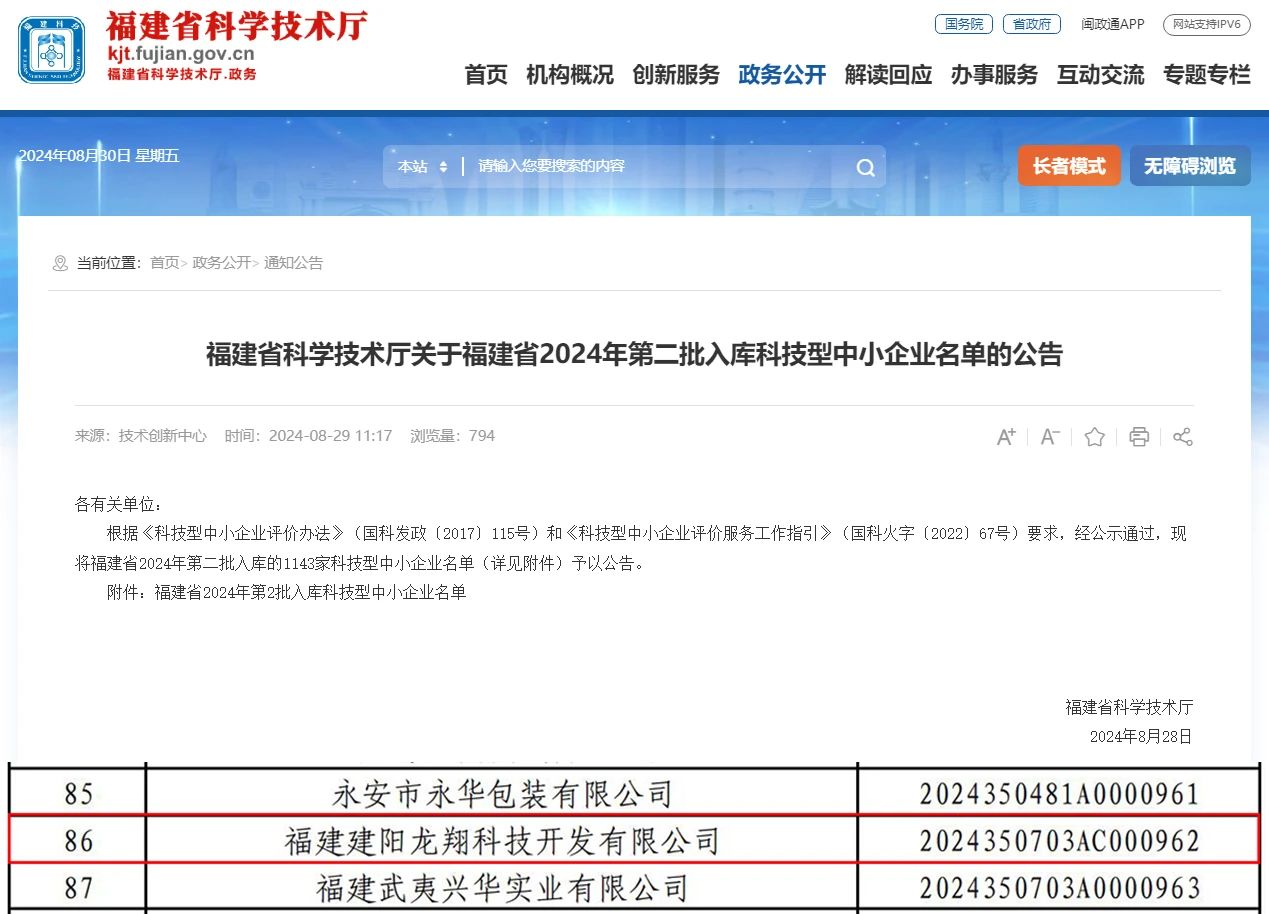Share the article using the share icon
This screenshot has width=1269, height=914.
coord(1182,437)
